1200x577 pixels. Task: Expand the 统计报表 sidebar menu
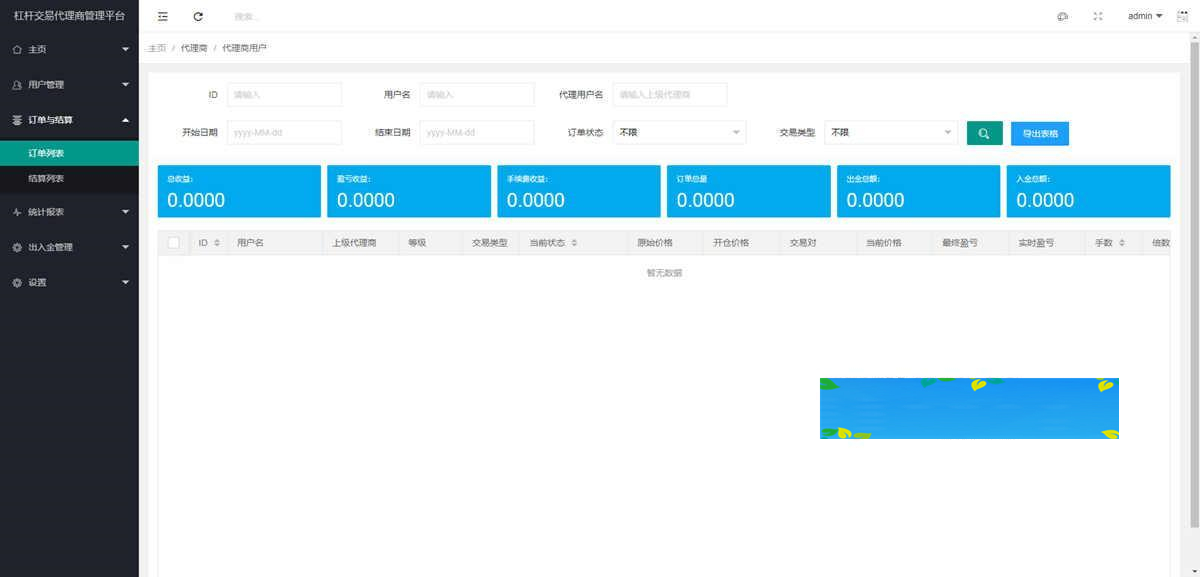[x=69, y=212]
